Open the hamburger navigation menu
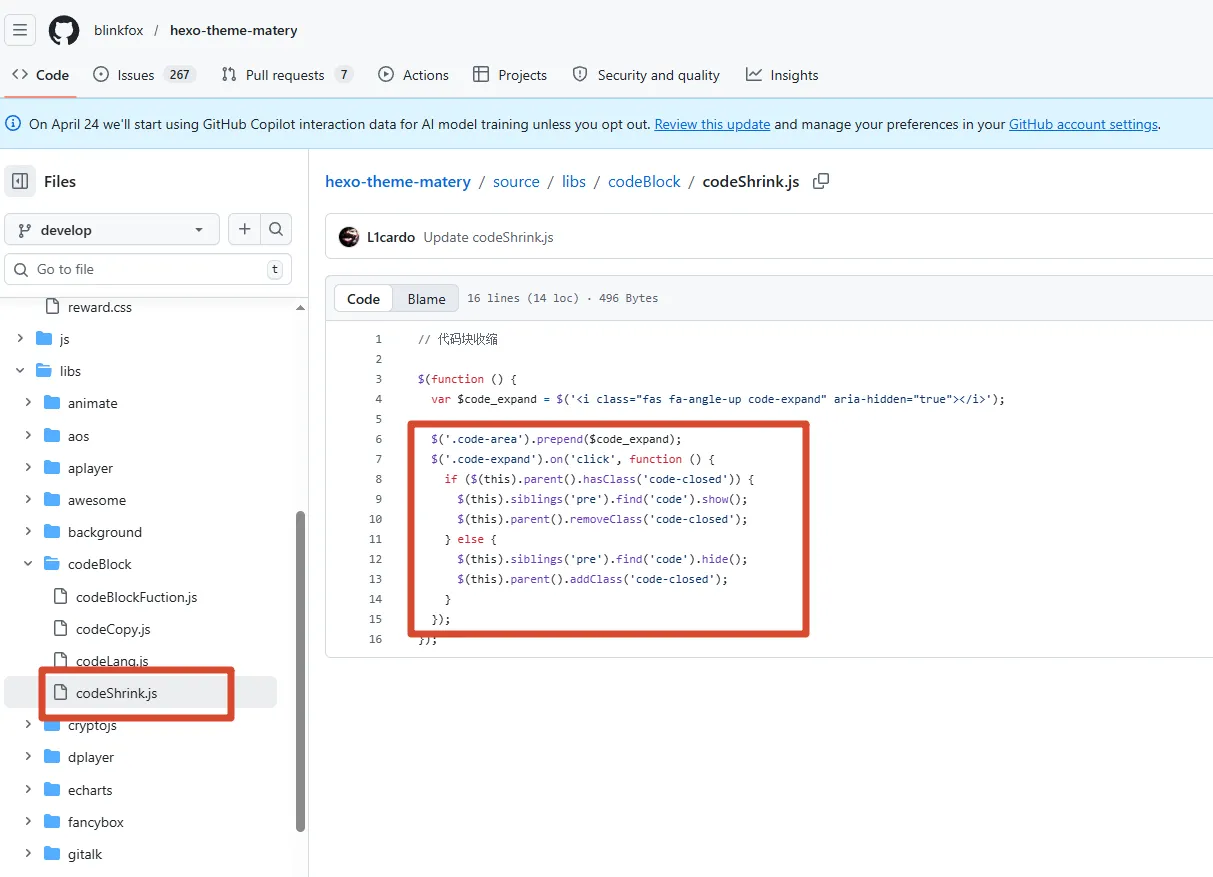This screenshot has height=877, width=1213. (20, 30)
